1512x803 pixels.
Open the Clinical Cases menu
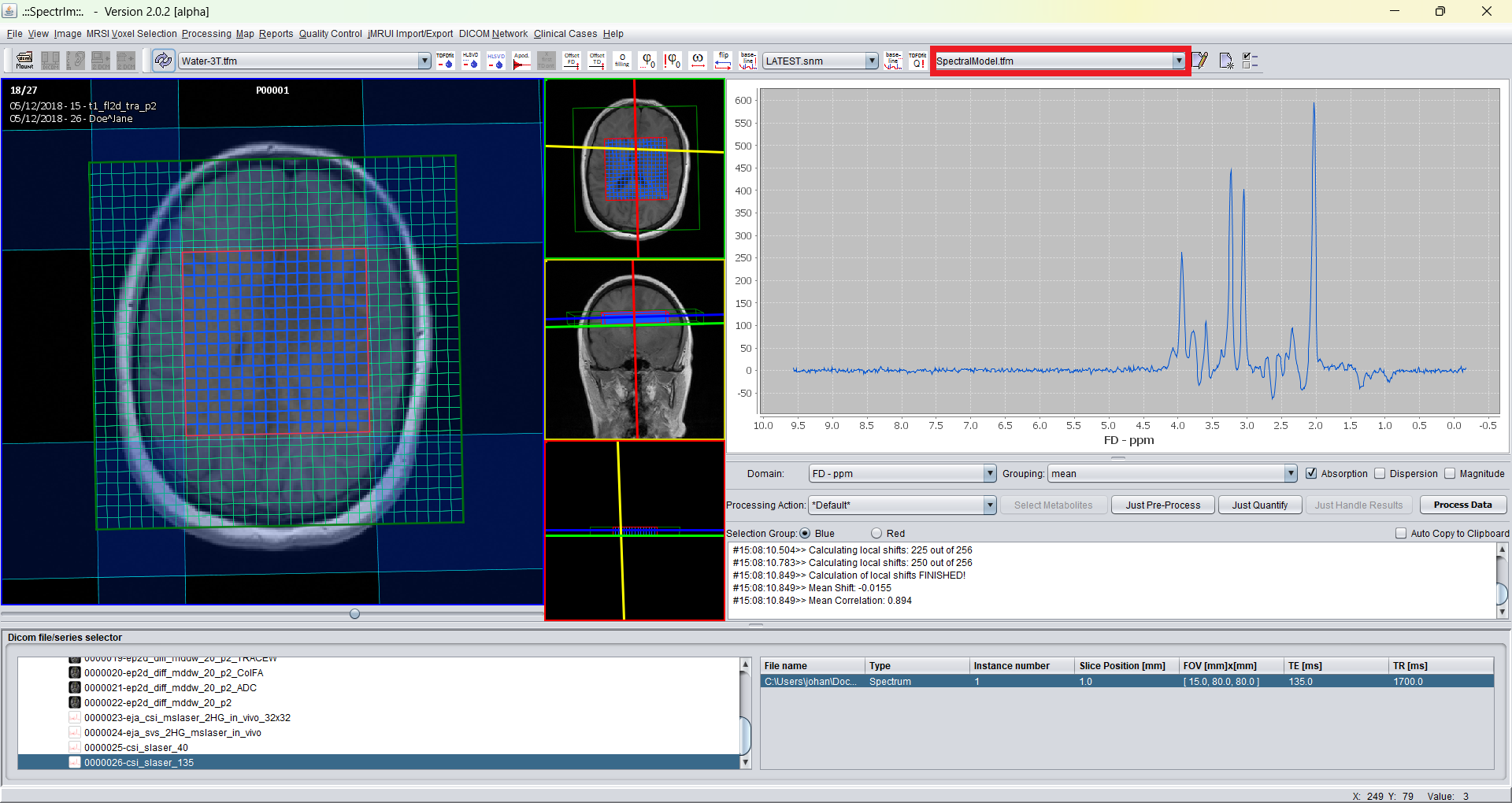pos(565,34)
